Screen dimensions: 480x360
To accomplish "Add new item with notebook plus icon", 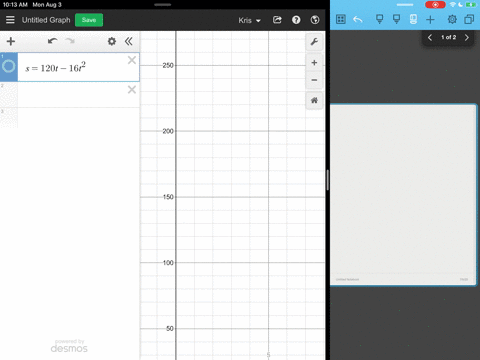I will (430, 20).
